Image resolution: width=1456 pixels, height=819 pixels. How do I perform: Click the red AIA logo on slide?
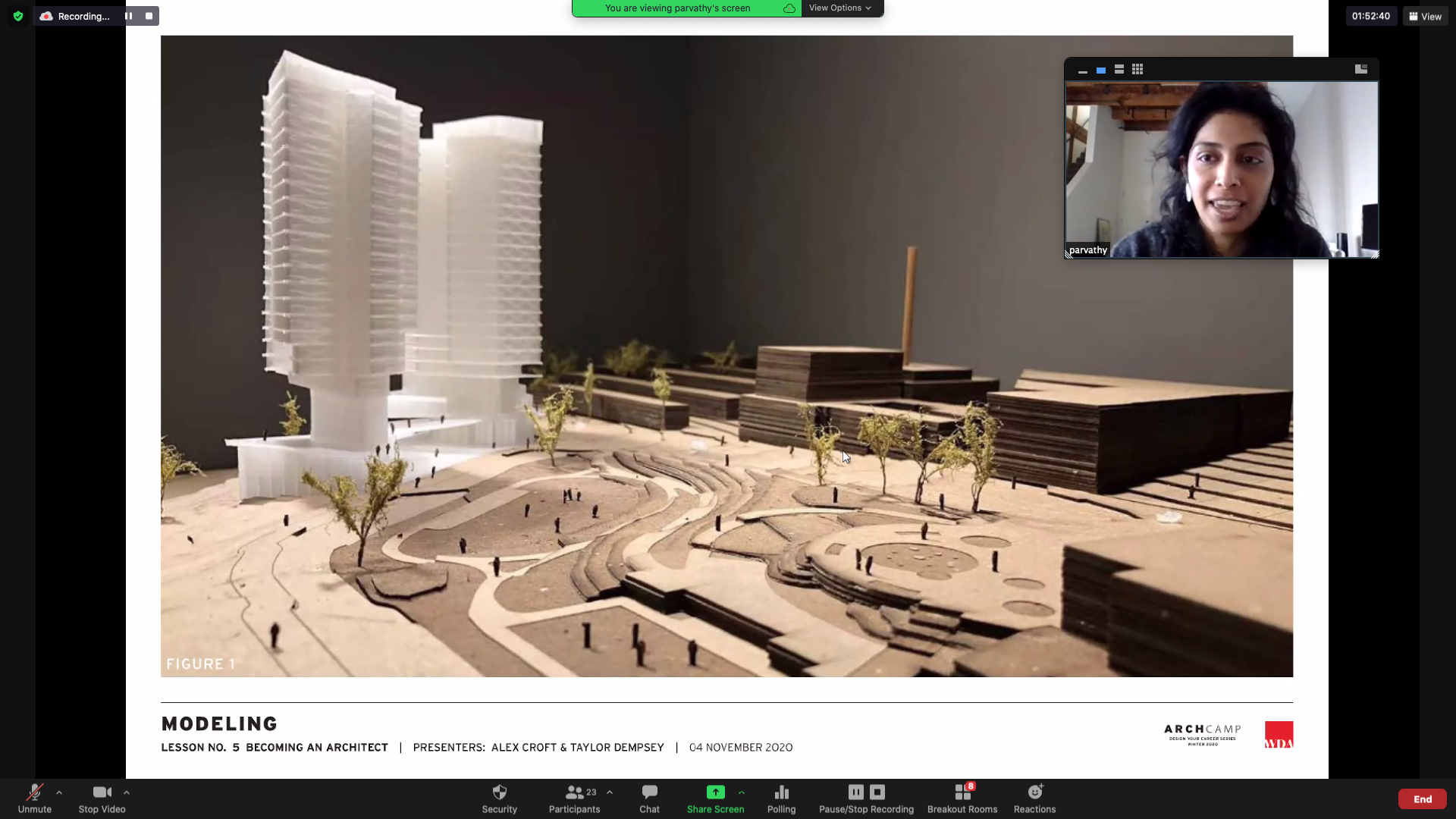[1279, 734]
